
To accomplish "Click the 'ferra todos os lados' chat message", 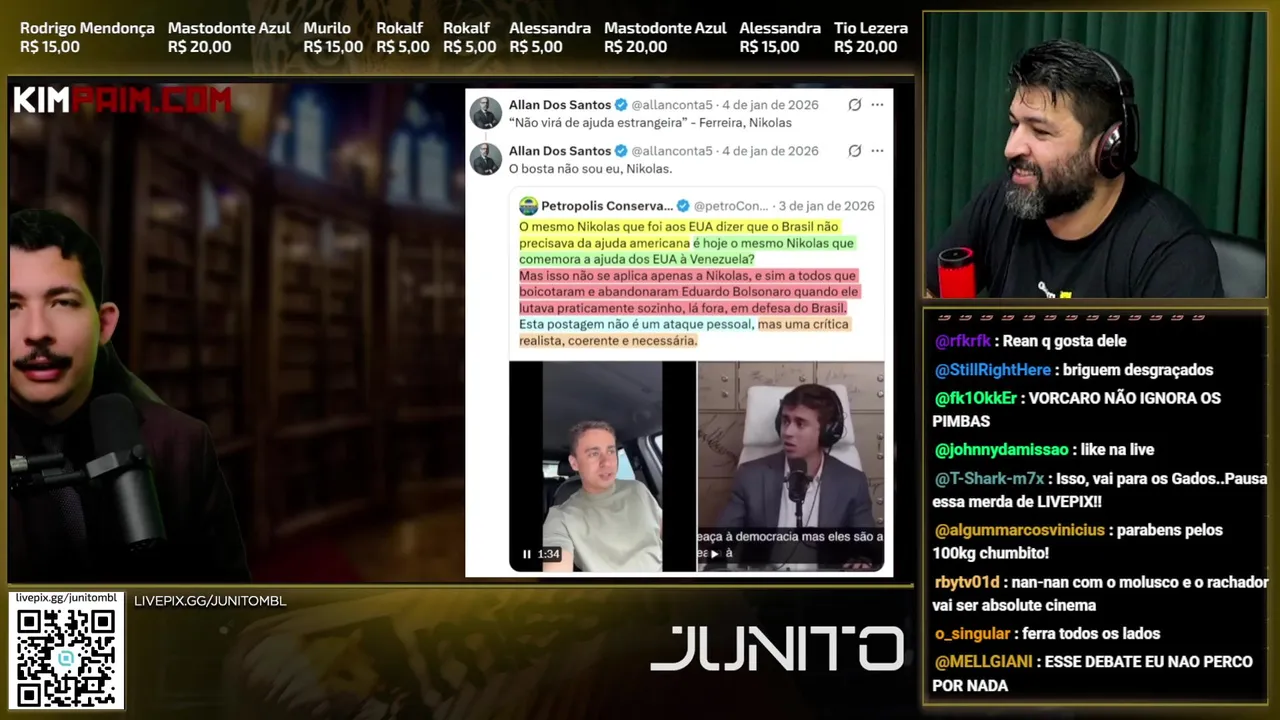I will click(x=1091, y=634).
